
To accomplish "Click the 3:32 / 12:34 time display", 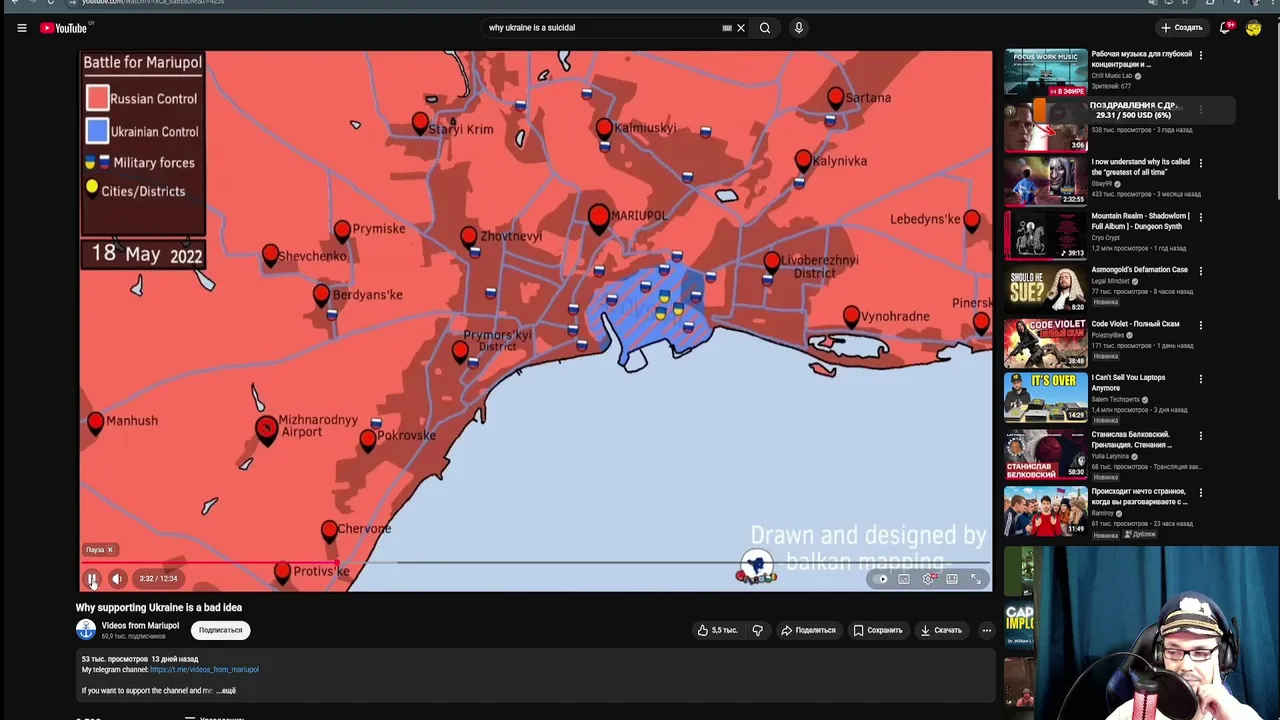I will [x=158, y=578].
